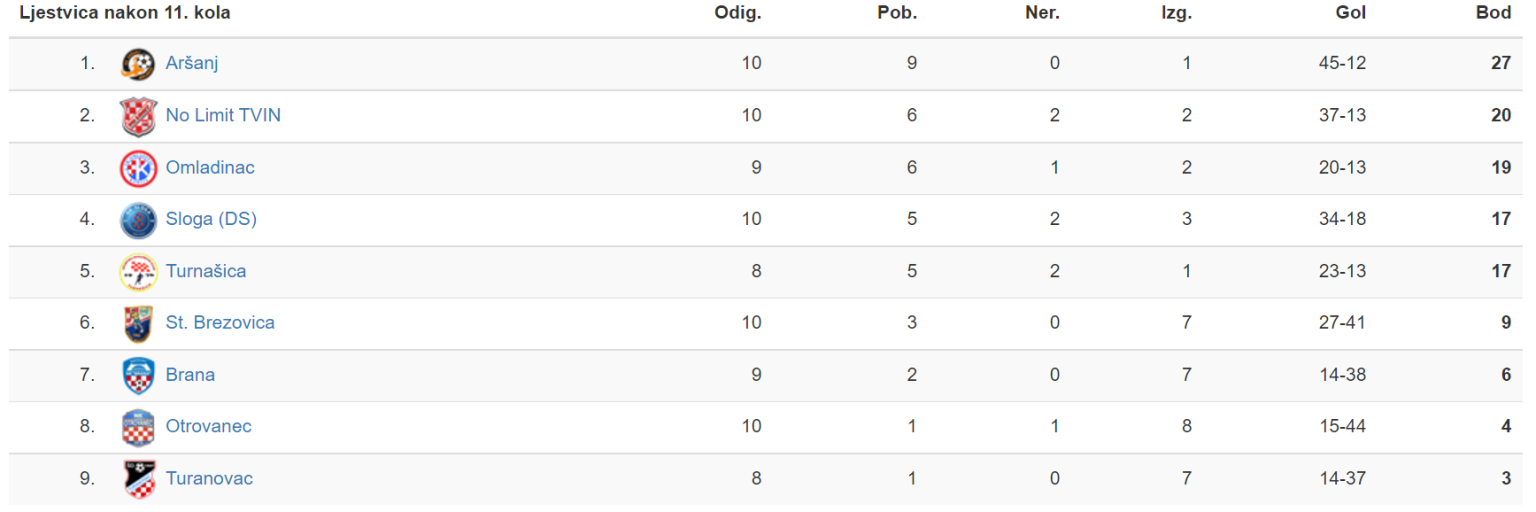Open the Sloga (DS) team link
The height and width of the screenshot is (512, 1536).
(211, 219)
